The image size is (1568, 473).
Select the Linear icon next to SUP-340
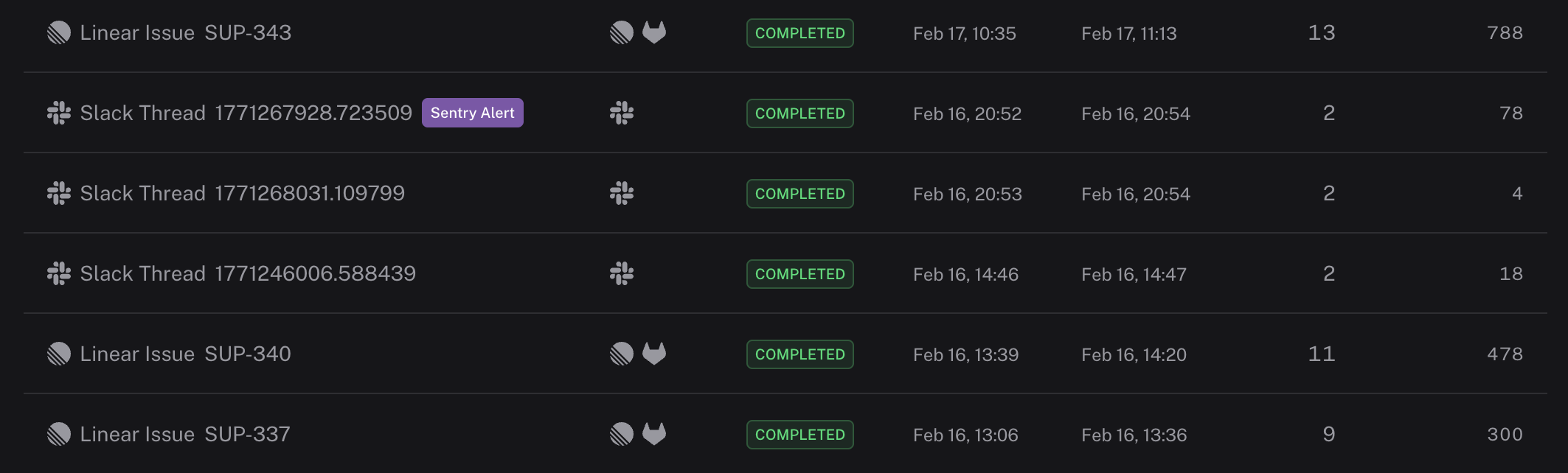622,354
